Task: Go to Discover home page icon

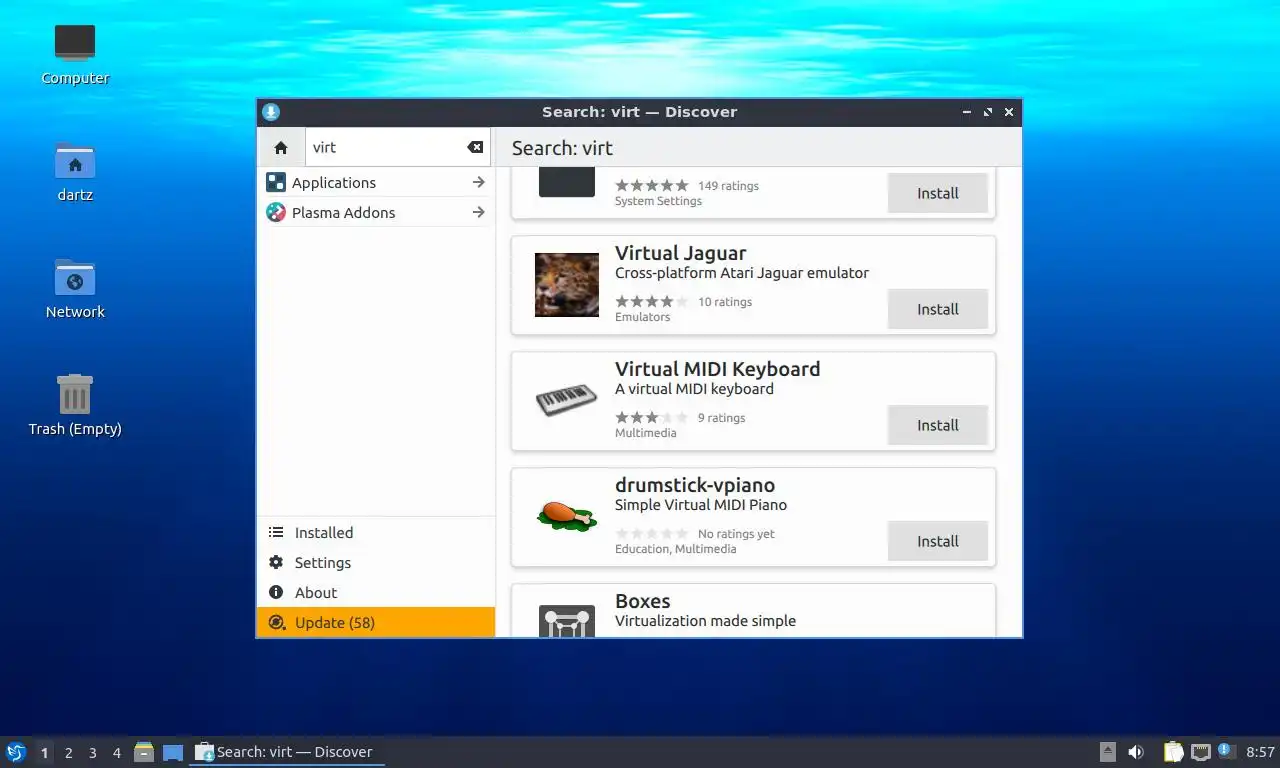Action: pyautogui.click(x=281, y=147)
